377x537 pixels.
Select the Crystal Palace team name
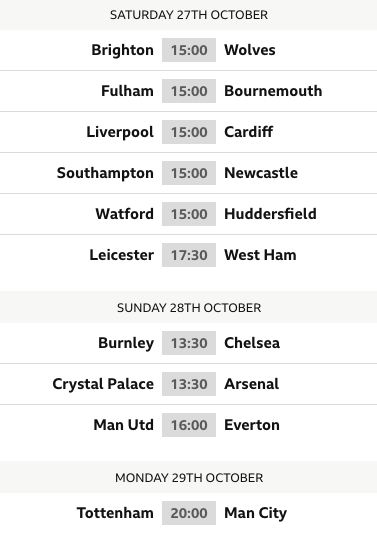(103, 384)
